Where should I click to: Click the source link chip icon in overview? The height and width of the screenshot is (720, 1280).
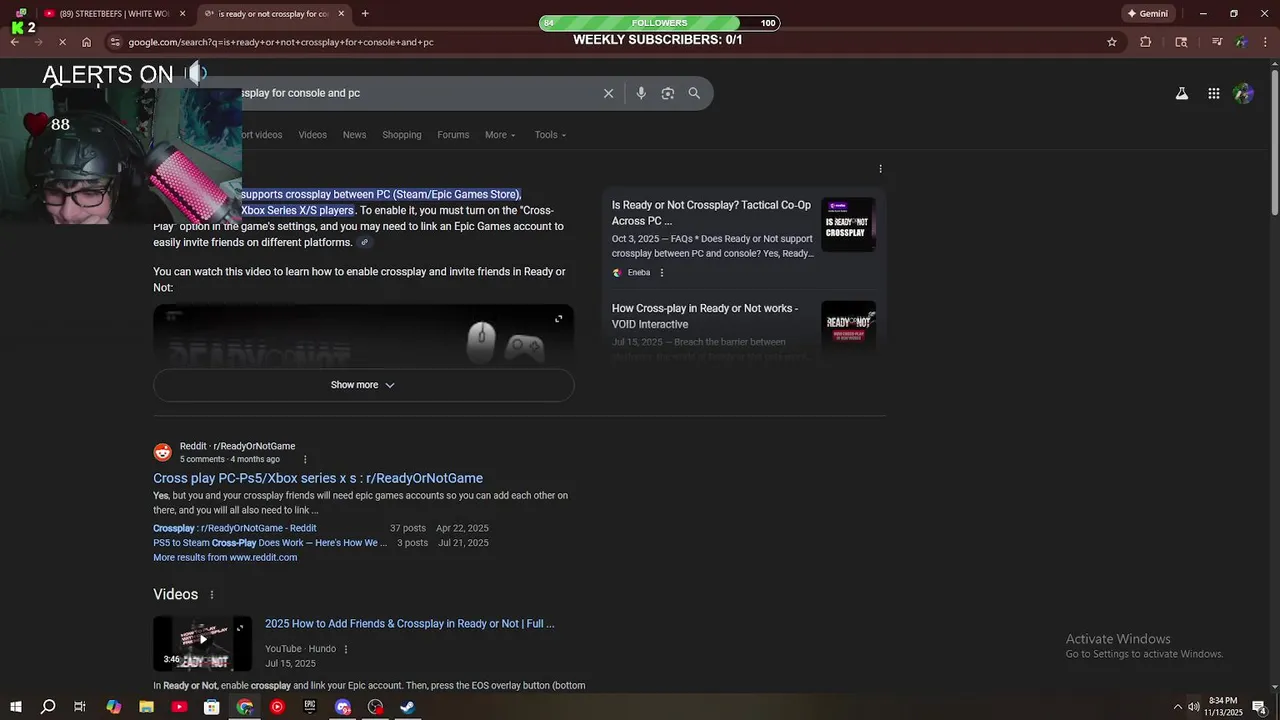365,243
